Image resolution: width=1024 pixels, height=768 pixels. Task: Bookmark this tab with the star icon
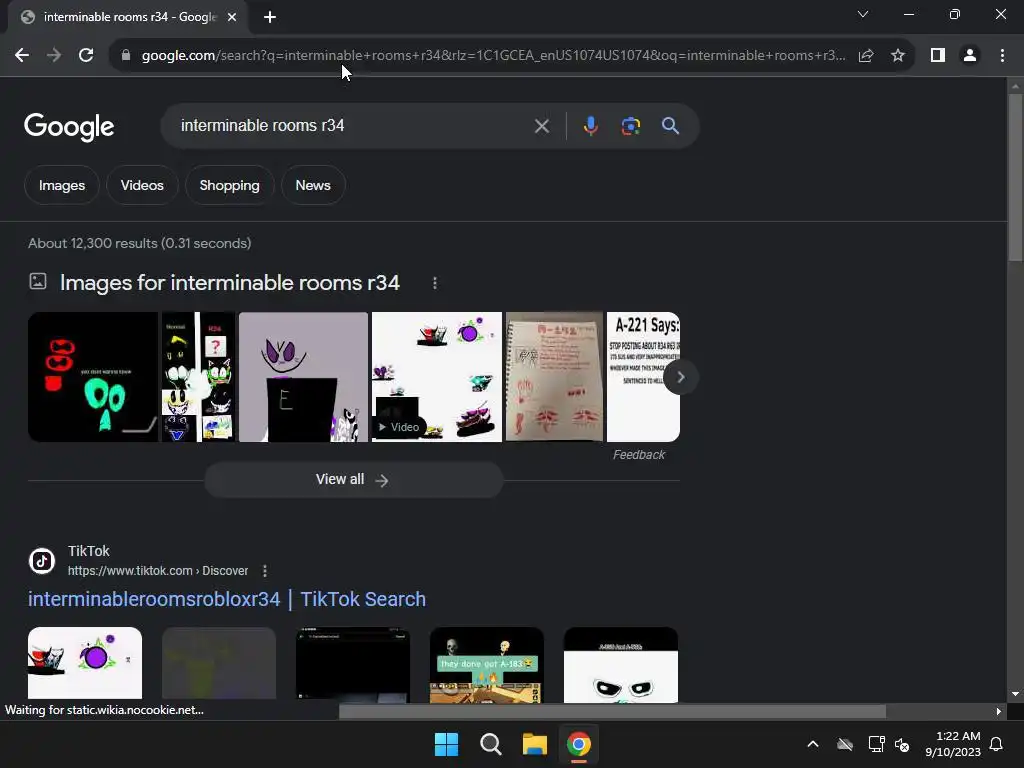(898, 56)
